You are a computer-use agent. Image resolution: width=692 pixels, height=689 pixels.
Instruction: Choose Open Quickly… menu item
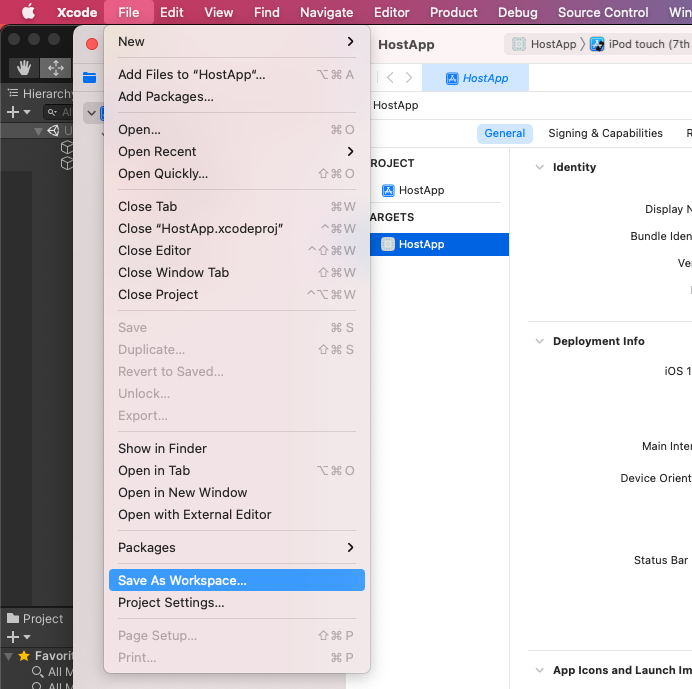[237, 174]
